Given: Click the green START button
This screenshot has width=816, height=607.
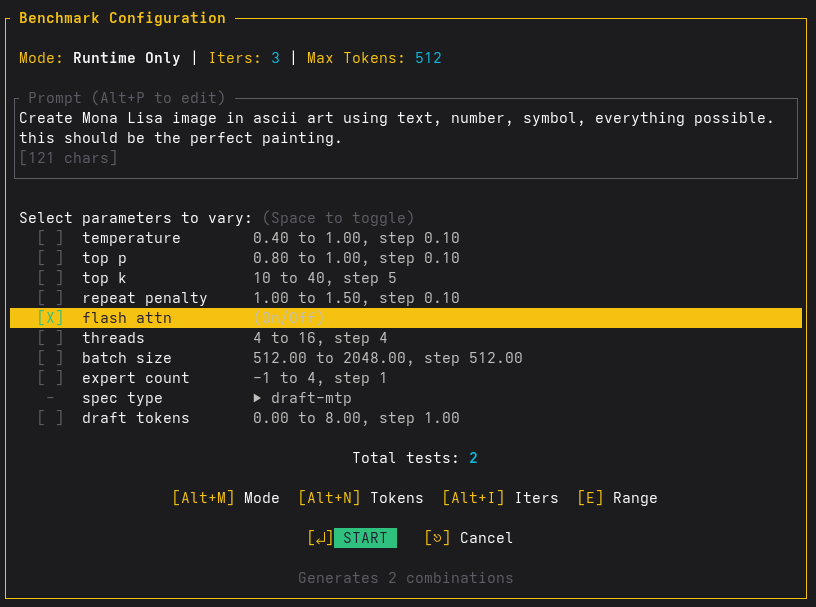Looking at the screenshot, I should 365,538.
